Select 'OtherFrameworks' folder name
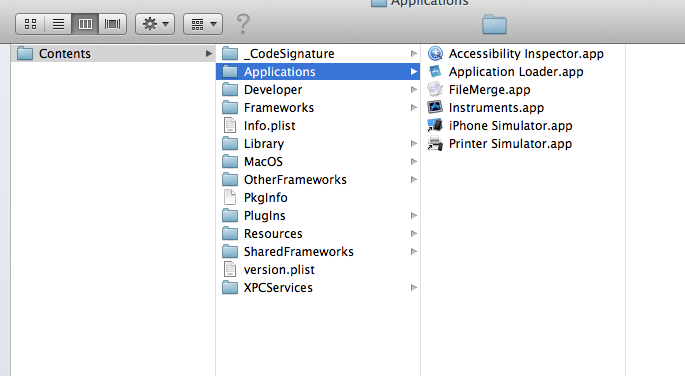685x376 pixels. coord(295,179)
